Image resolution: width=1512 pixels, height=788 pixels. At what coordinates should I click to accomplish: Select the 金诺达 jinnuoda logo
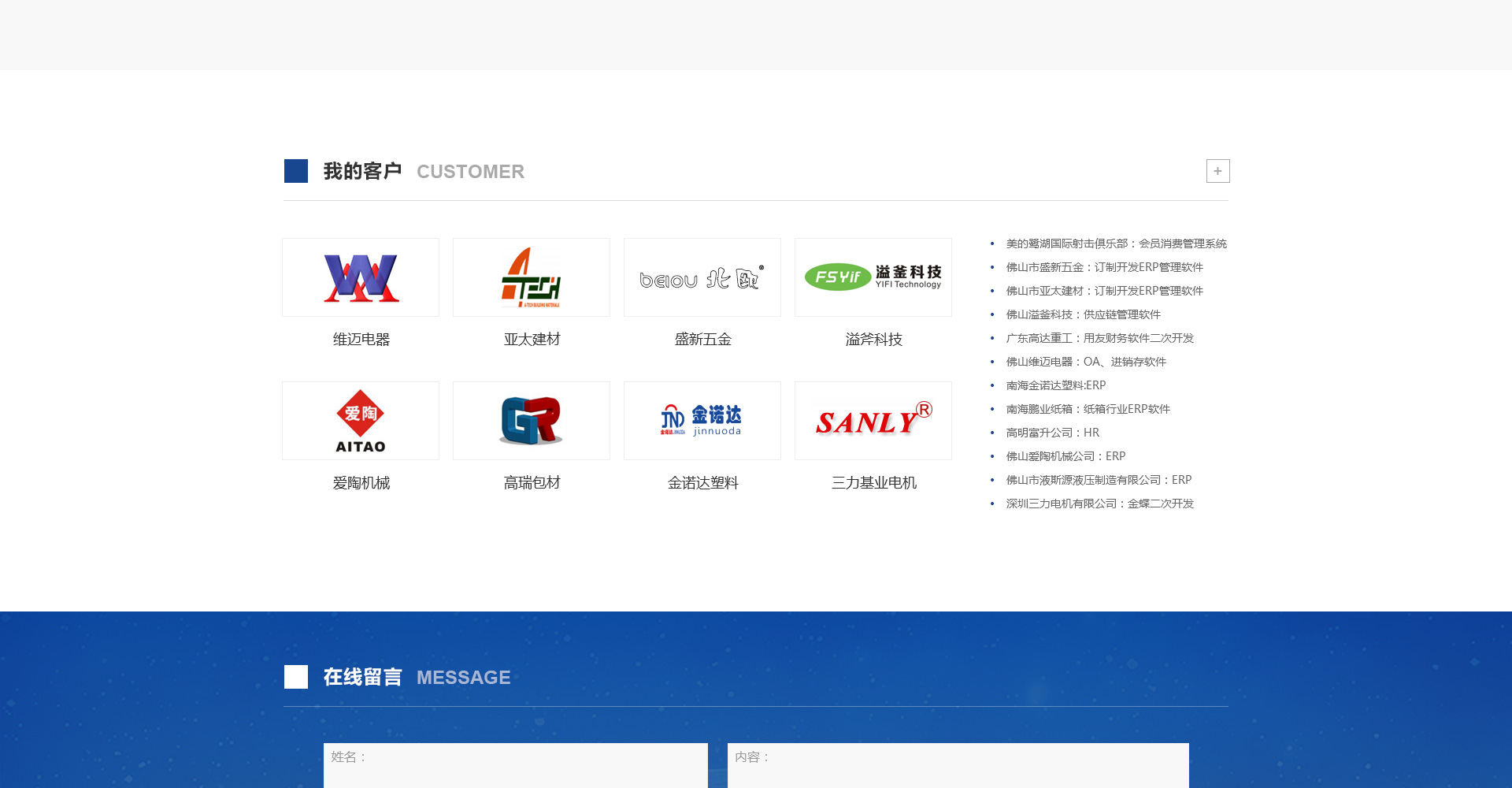coord(702,421)
